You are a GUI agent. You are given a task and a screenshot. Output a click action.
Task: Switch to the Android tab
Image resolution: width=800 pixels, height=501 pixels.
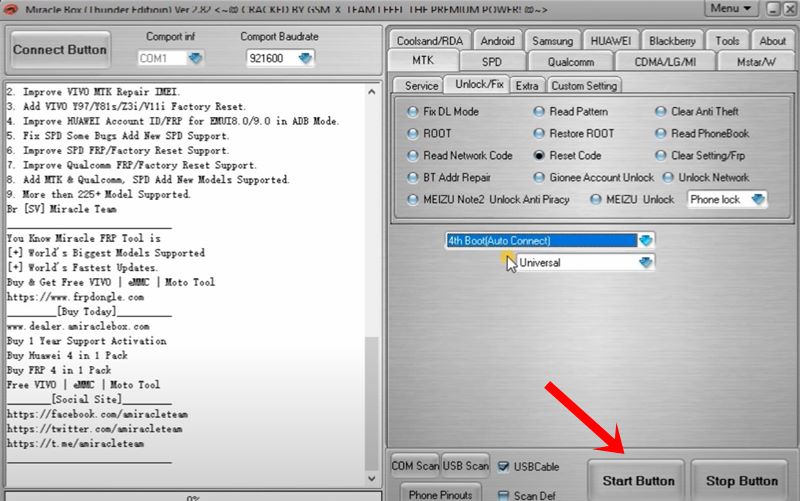[x=497, y=41]
